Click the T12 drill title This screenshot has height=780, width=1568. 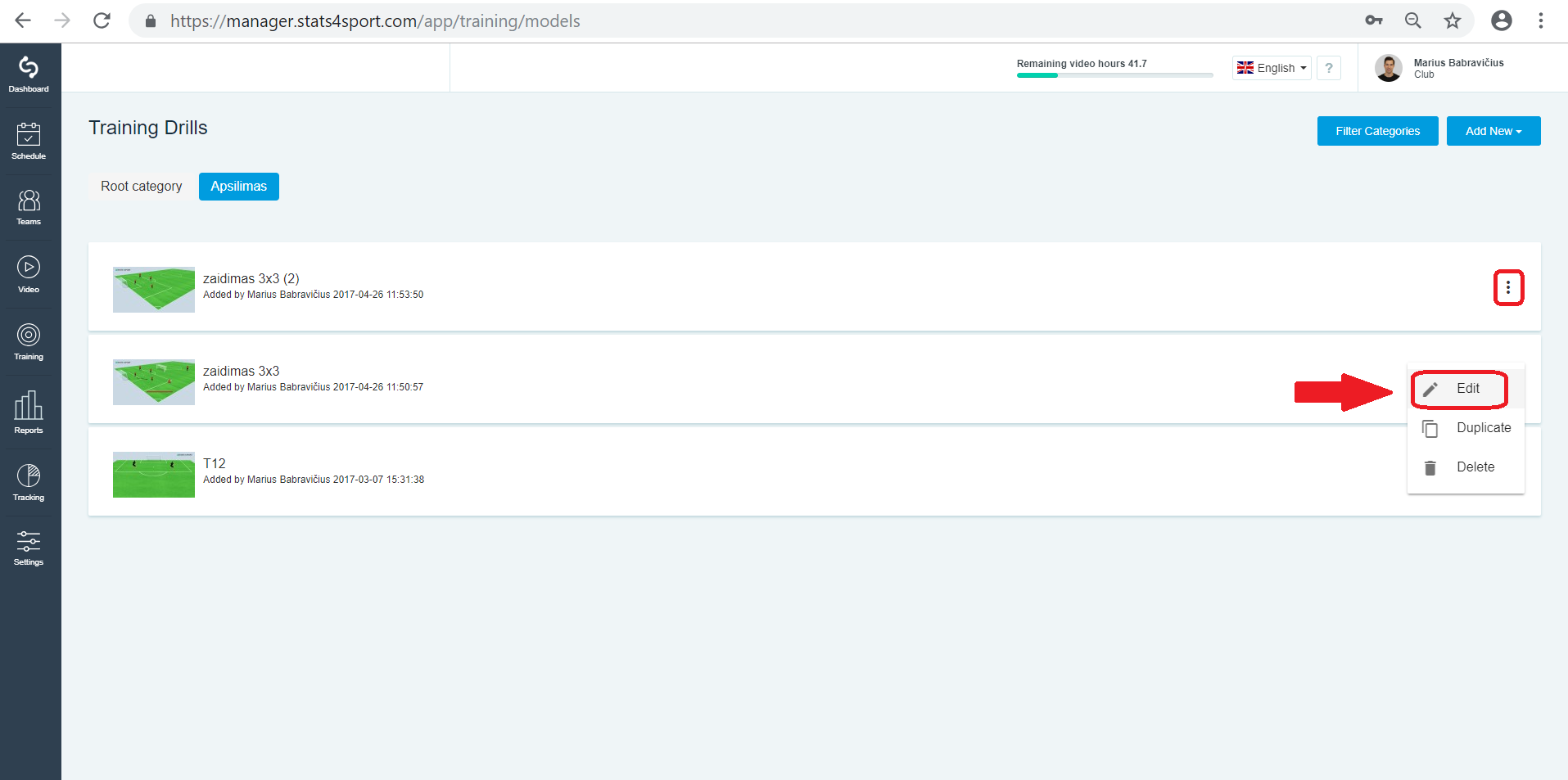(x=215, y=463)
